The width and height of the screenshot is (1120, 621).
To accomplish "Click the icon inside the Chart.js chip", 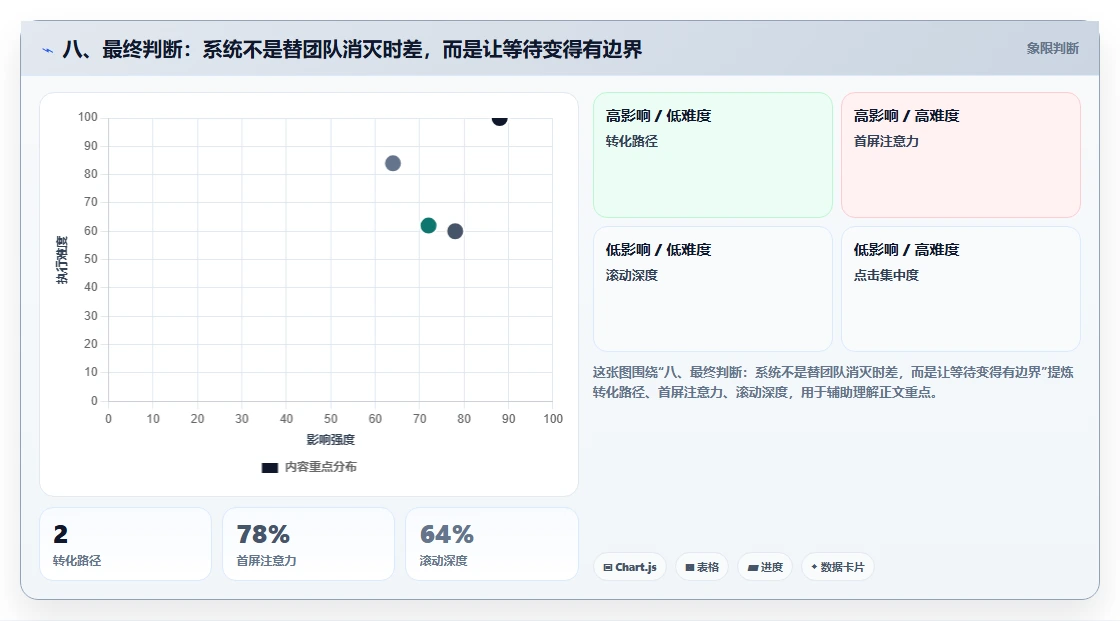I will [x=608, y=567].
